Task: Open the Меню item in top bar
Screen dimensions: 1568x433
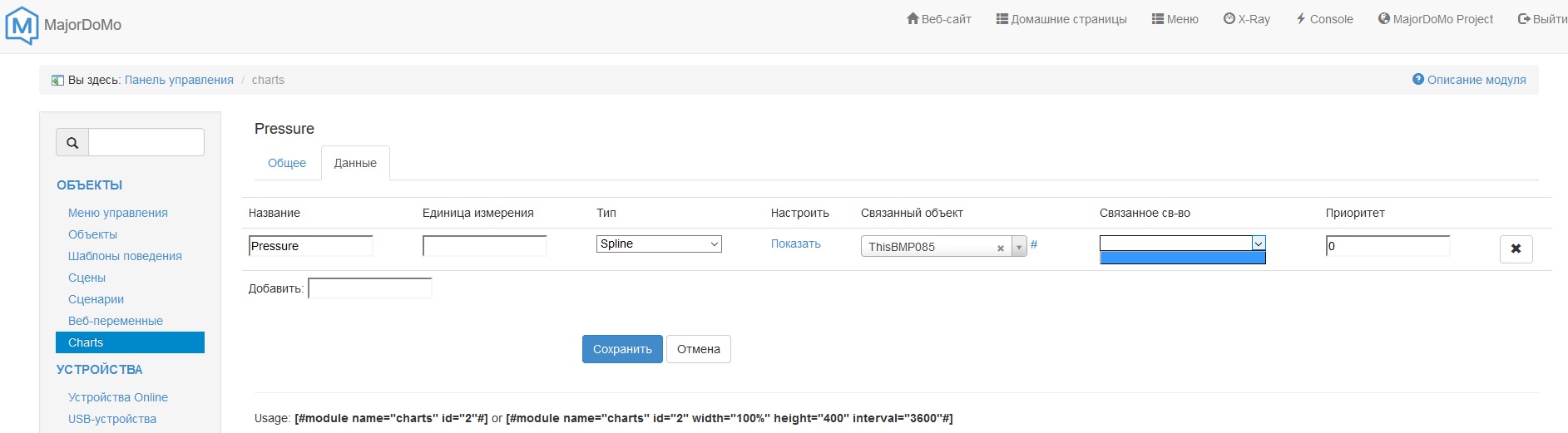Action: pos(1175,19)
